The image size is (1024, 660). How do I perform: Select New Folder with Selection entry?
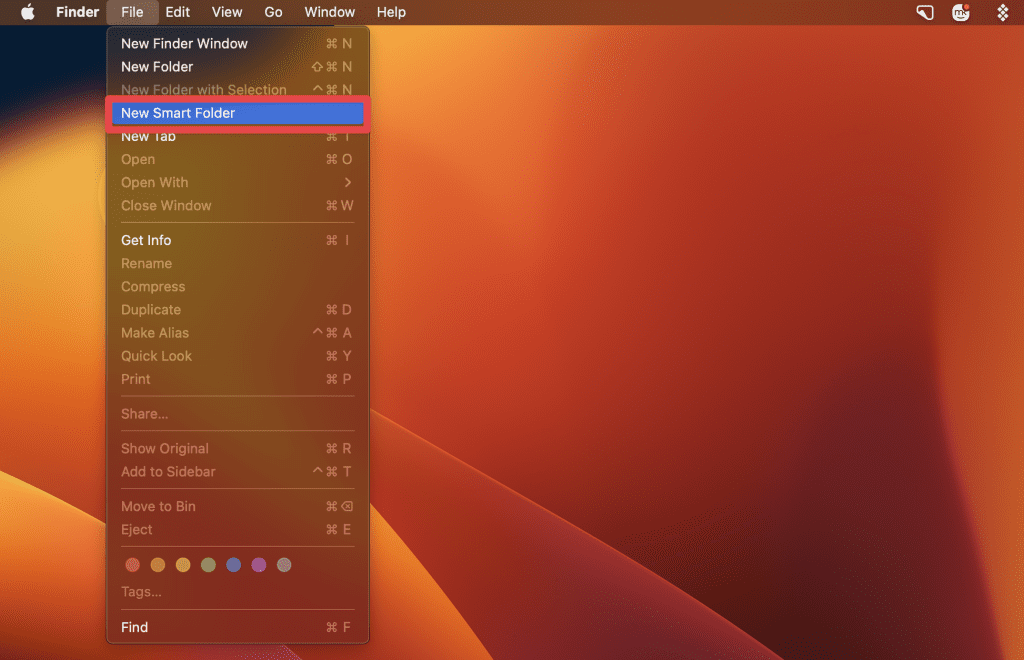coord(237,89)
